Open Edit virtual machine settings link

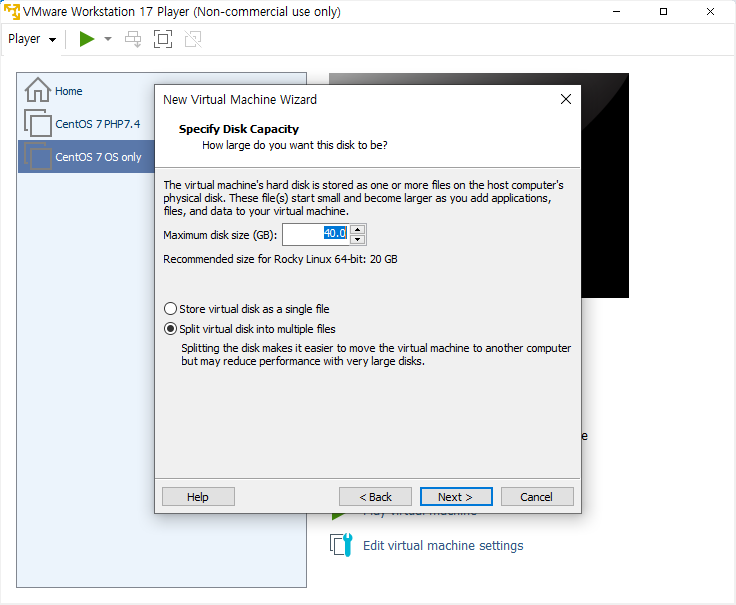[x=443, y=545]
